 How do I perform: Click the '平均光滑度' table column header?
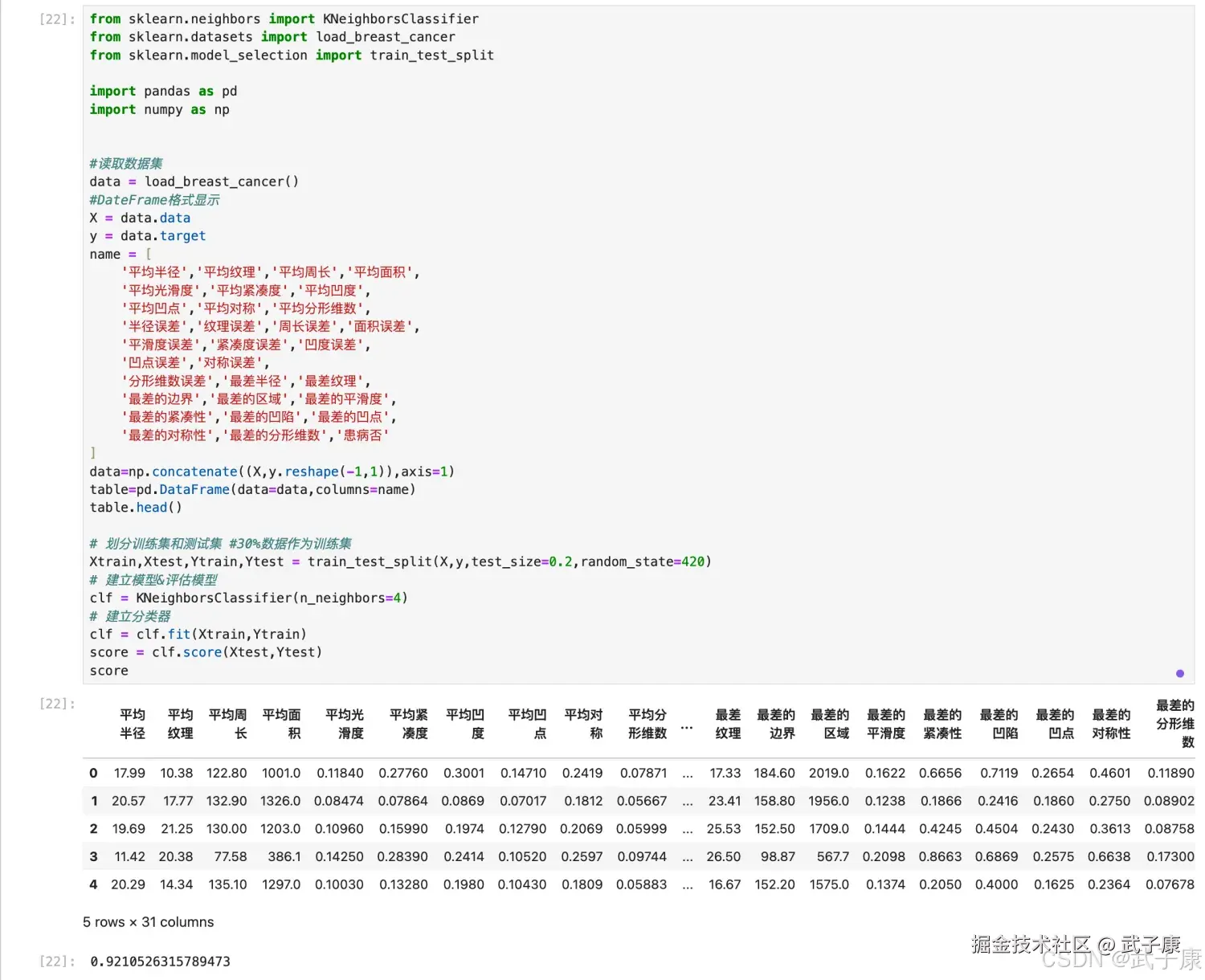click(x=345, y=724)
